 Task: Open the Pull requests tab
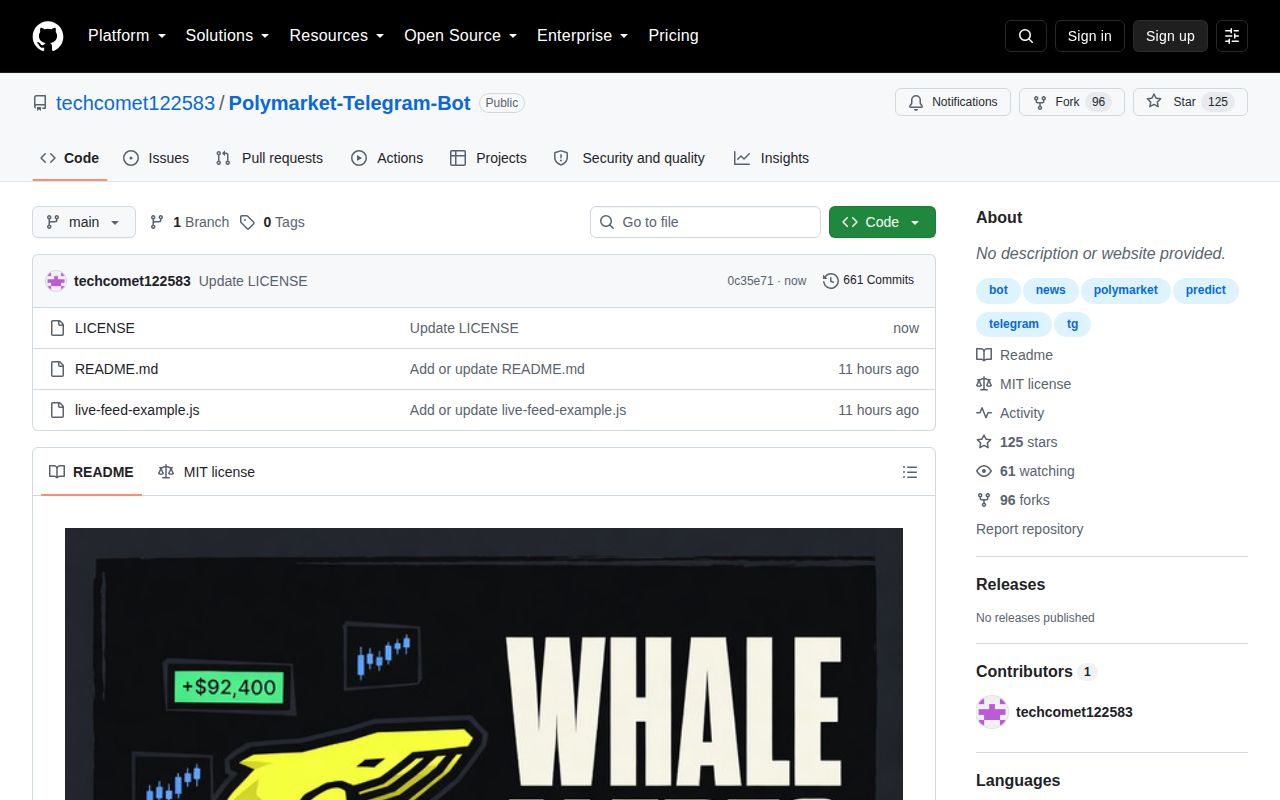click(x=269, y=158)
